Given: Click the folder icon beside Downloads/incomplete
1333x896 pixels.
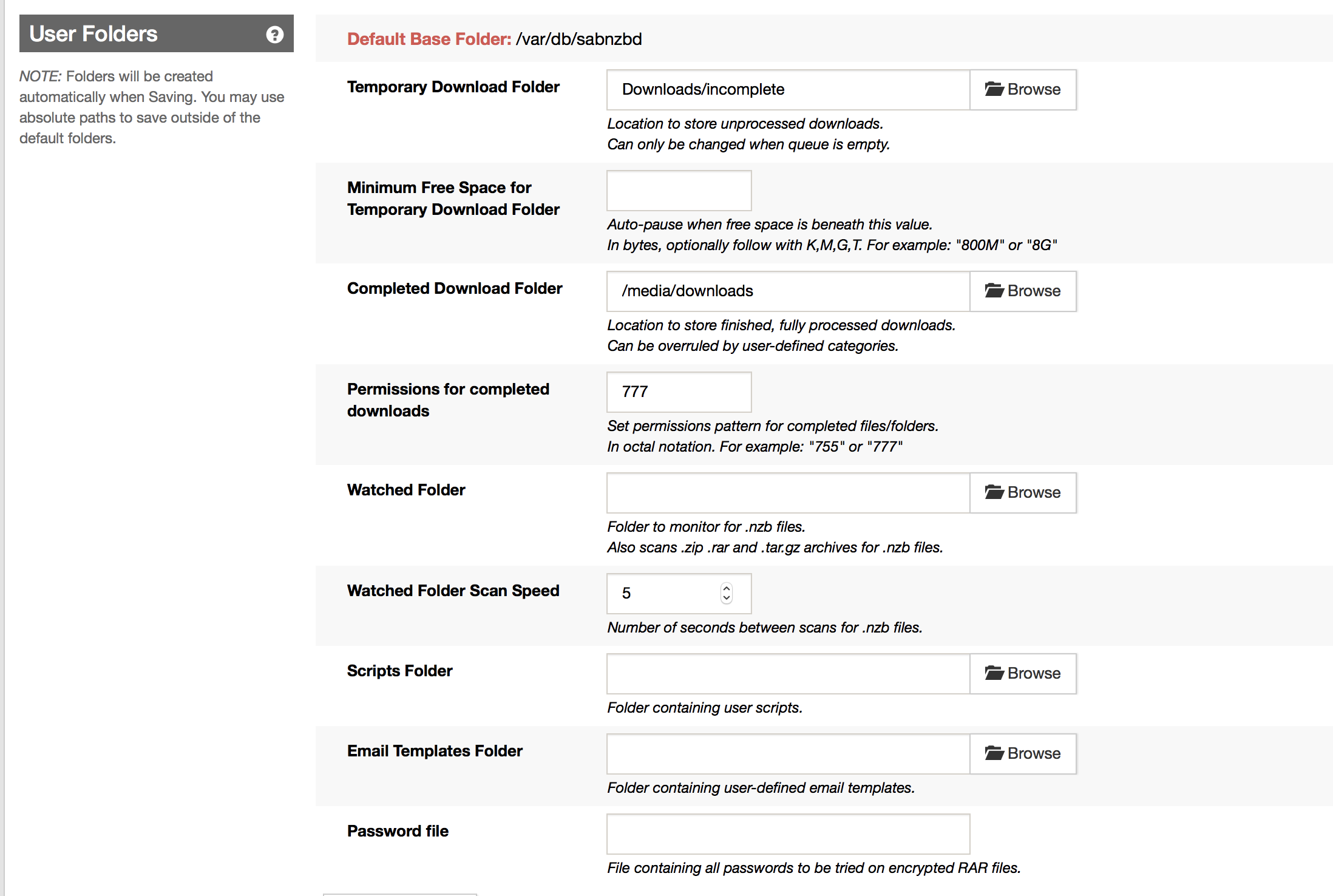Looking at the screenshot, I should [x=994, y=89].
